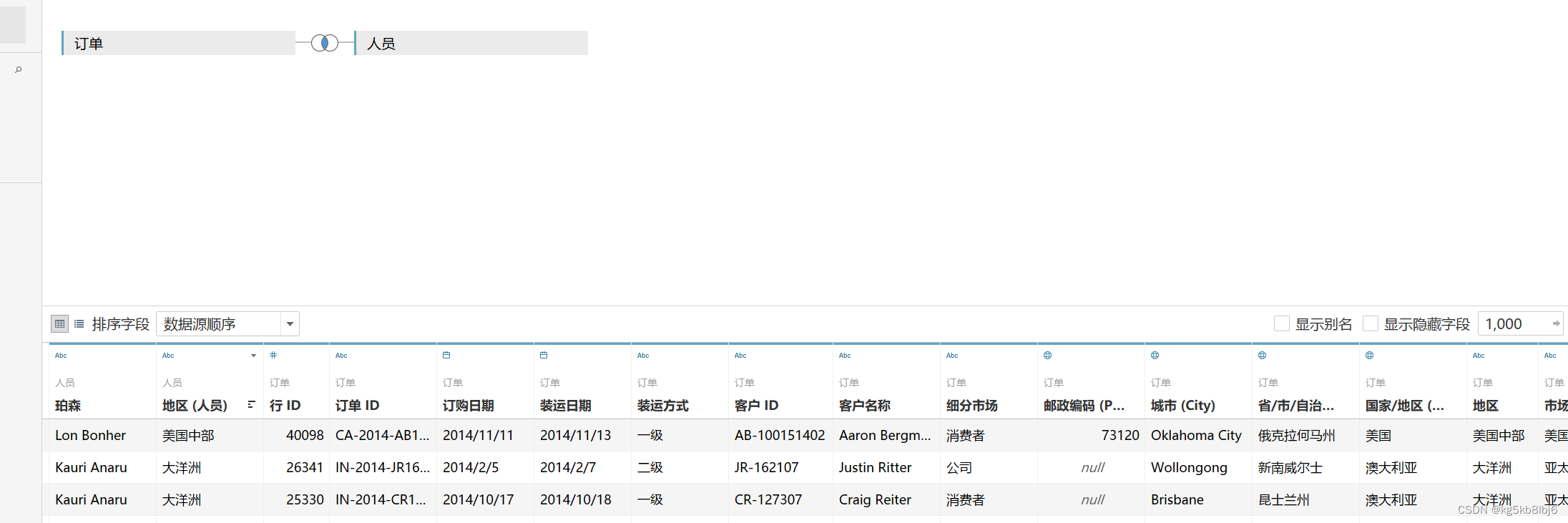Screen dimensions: 1568x523
Task: Open the join Venn icon between 订单 and 人员
Action: click(325, 43)
